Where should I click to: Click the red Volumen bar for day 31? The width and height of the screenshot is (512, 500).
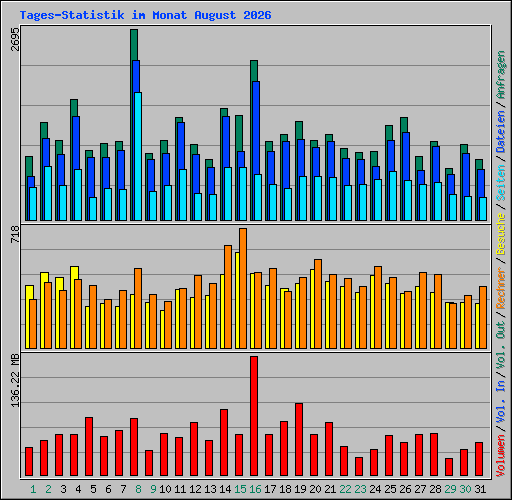(479, 459)
